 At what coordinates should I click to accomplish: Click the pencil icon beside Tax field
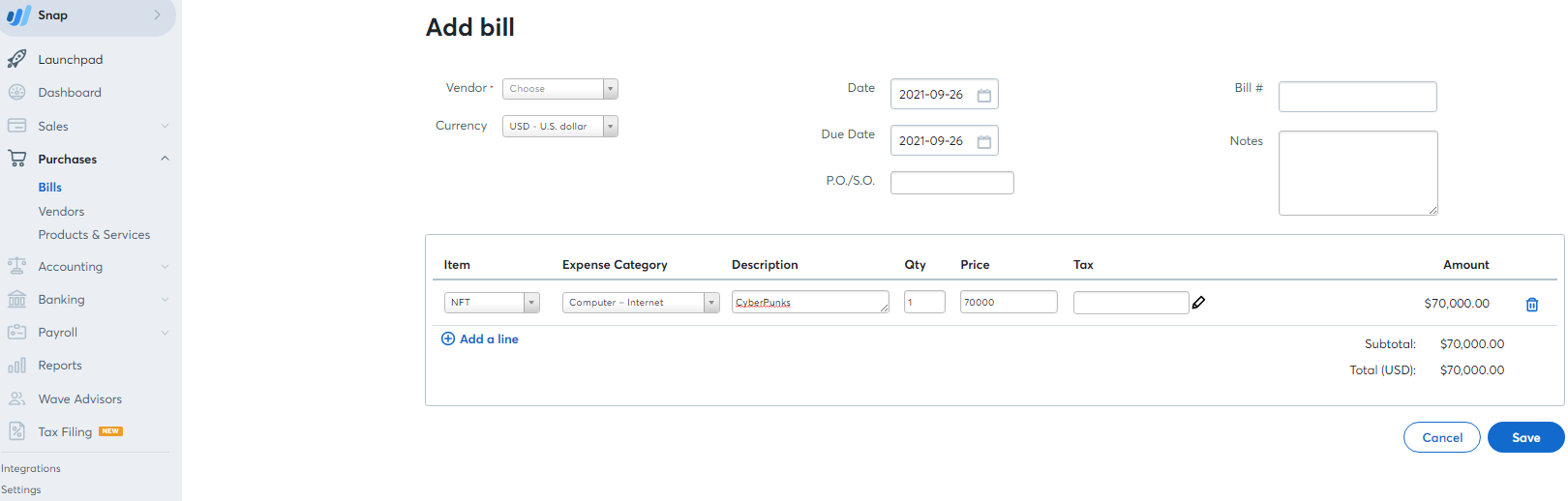click(1198, 303)
